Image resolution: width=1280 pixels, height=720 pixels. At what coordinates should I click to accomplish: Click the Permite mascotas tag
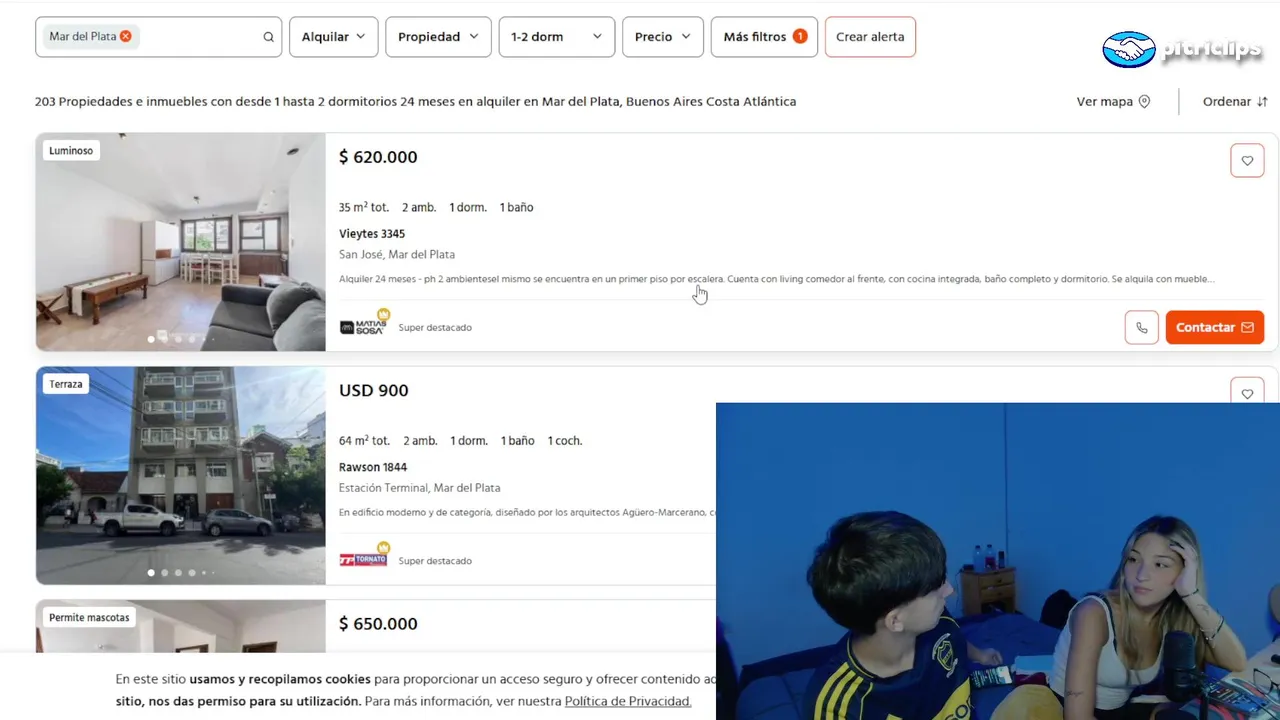[x=89, y=617]
